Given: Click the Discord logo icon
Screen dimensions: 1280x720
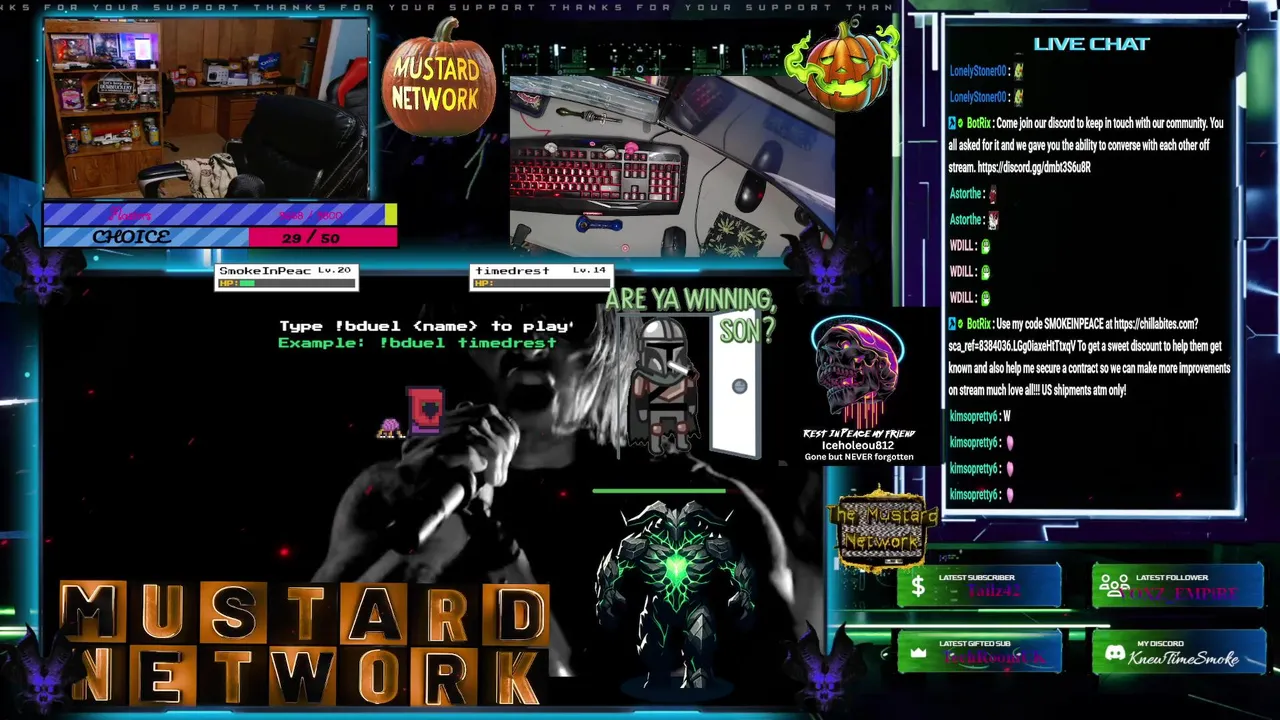Looking at the screenshot, I should [x=1114, y=653].
